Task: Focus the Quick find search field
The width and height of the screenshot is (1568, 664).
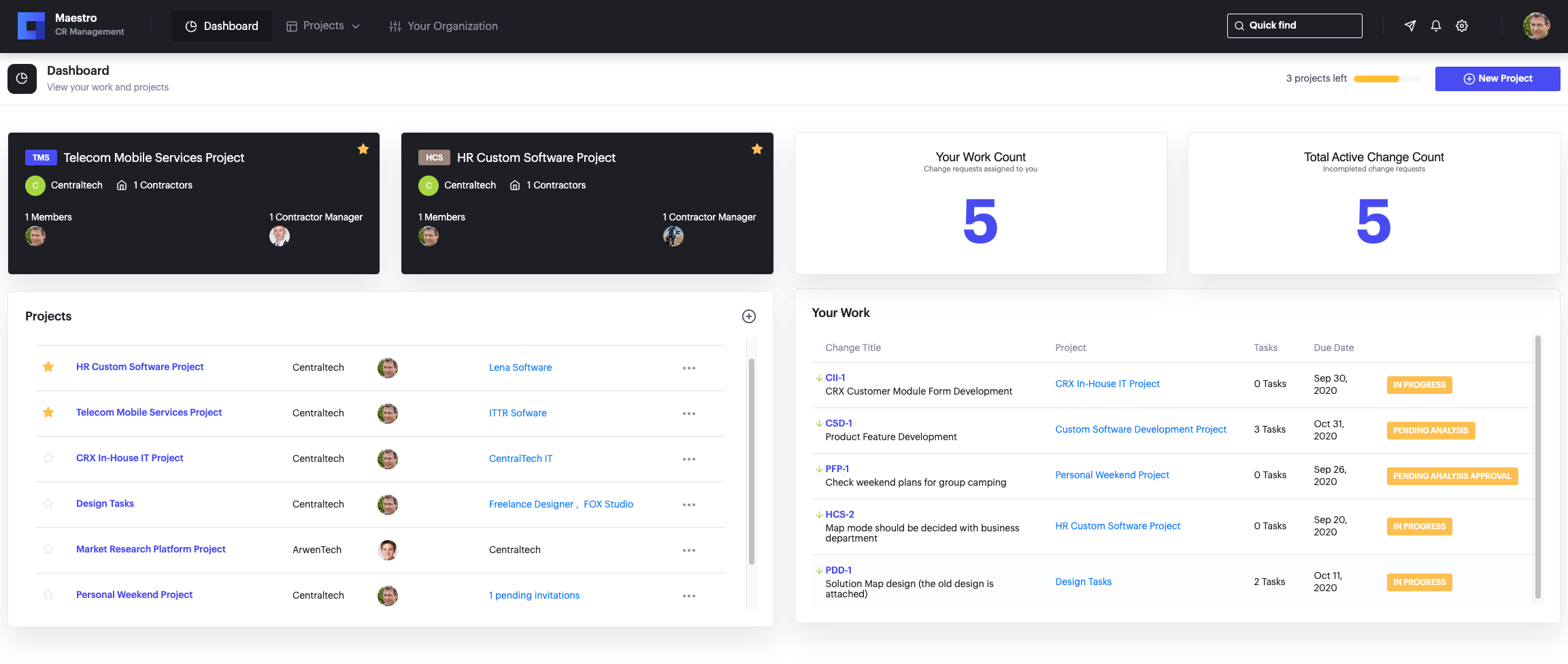Action: click(1295, 26)
